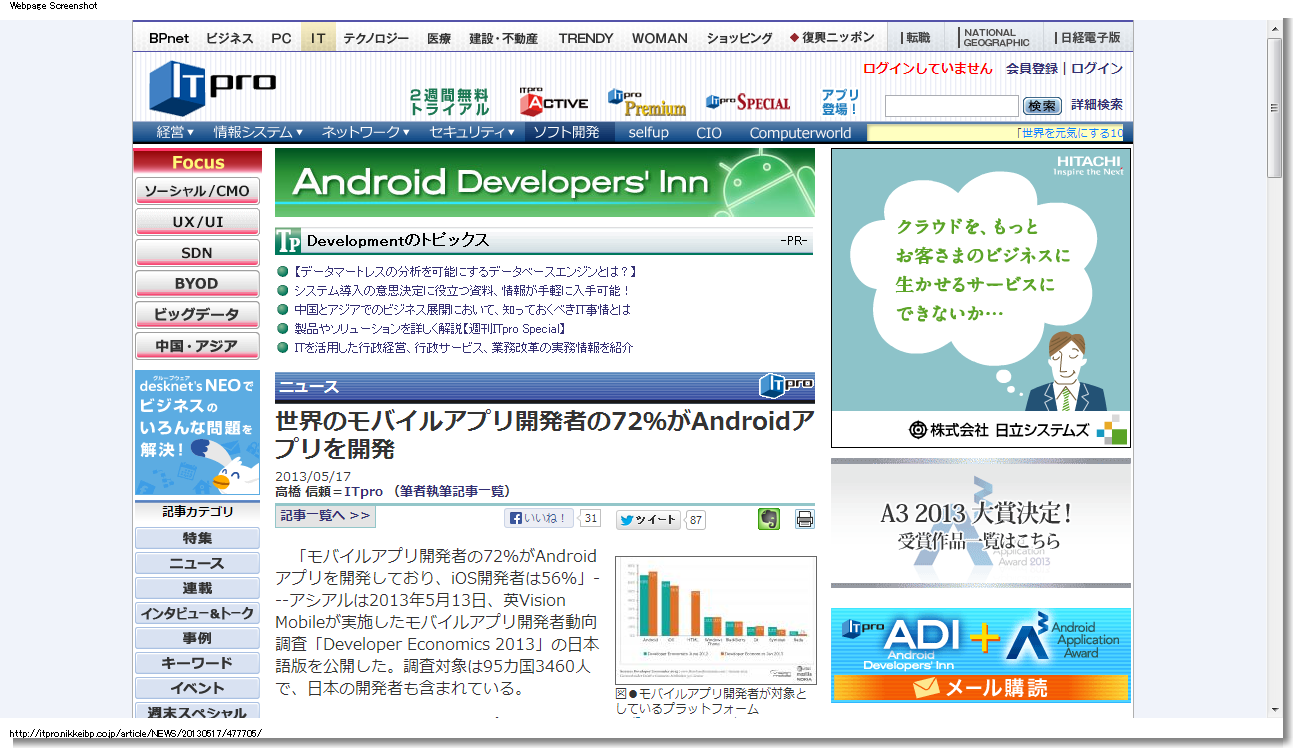Viewport: 1293px width, 748px height.
Task: Click the small ITpro logo in the ニュース header
Action: pyautogui.click(x=786, y=386)
